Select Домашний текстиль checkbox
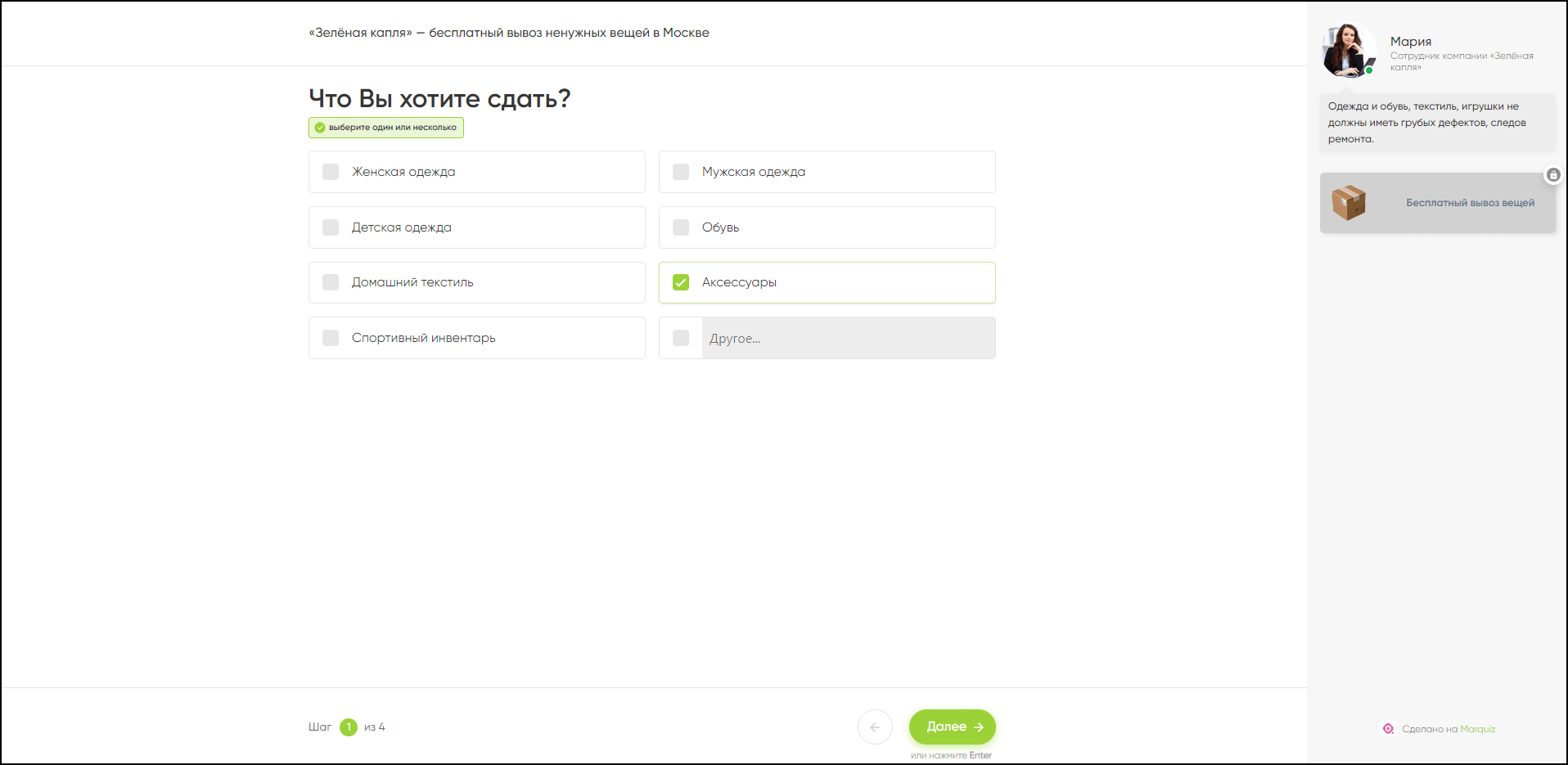The image size is (1568, 765). 331,282
